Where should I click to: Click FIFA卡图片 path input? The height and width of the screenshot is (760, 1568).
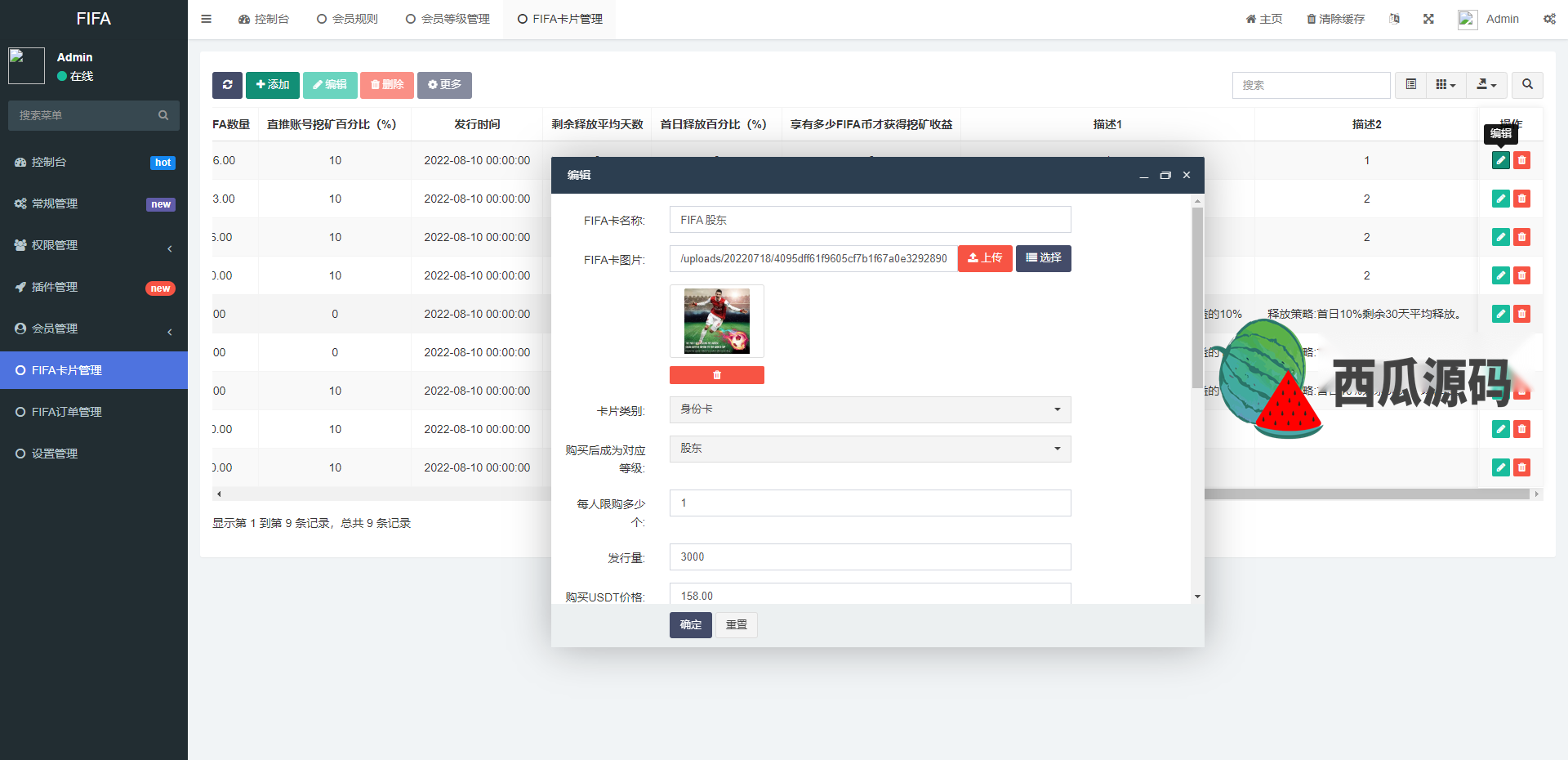pyautogui.click(x=813, y=258)
